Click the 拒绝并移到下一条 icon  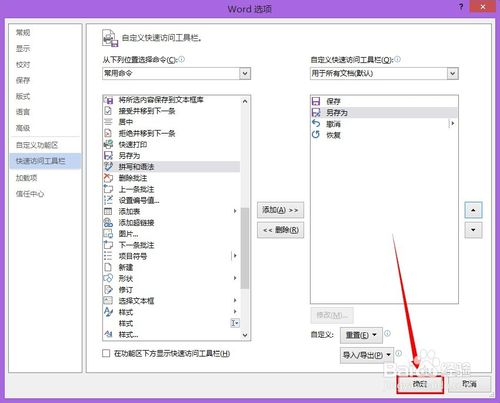click(108, 133)
